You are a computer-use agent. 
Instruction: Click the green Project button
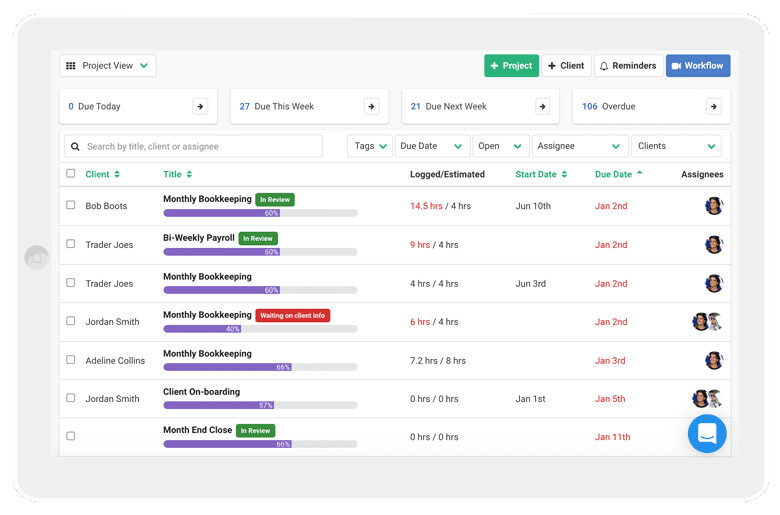point(511,66)
